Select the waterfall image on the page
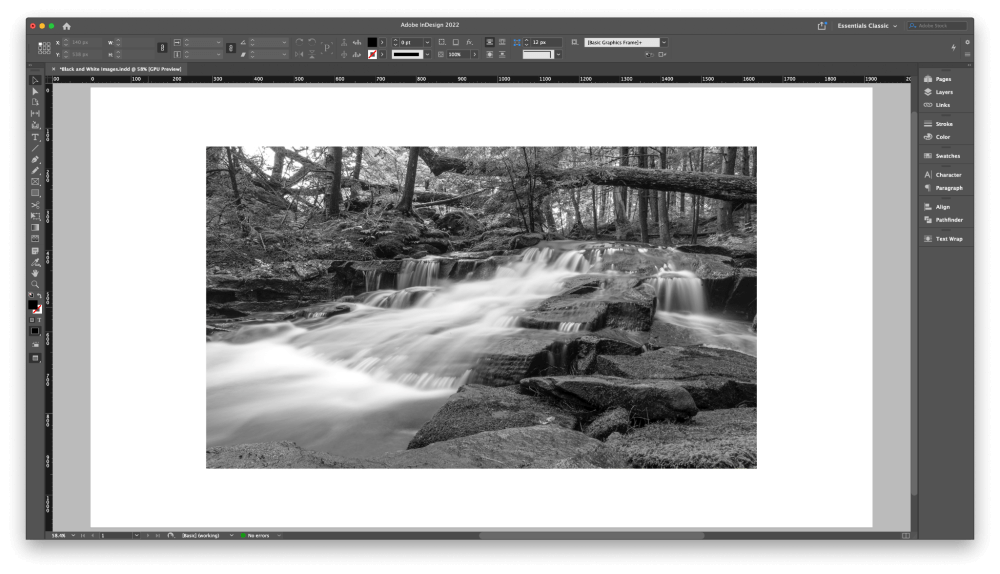 point(481,307)
